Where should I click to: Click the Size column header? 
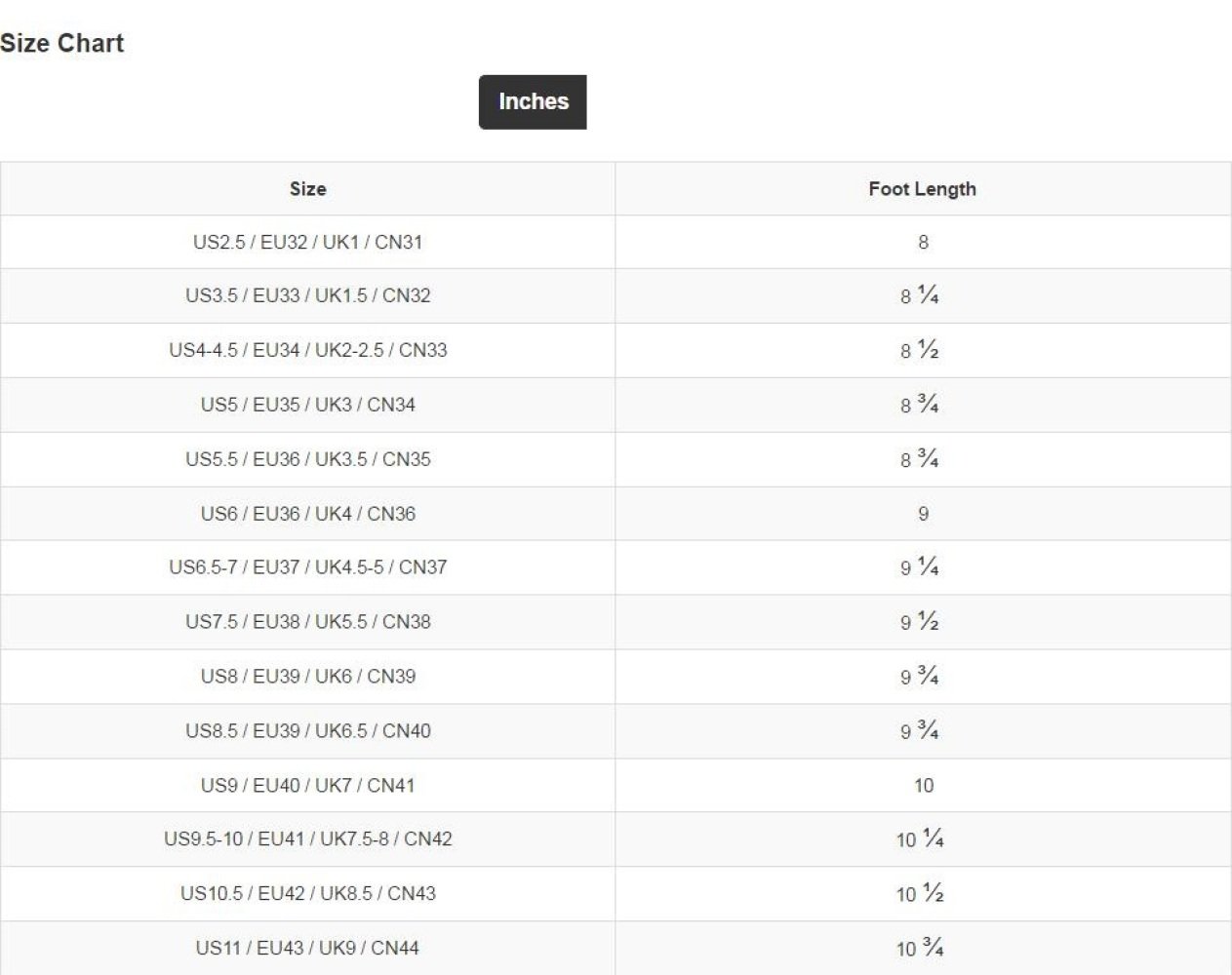(x=307, y=189)
